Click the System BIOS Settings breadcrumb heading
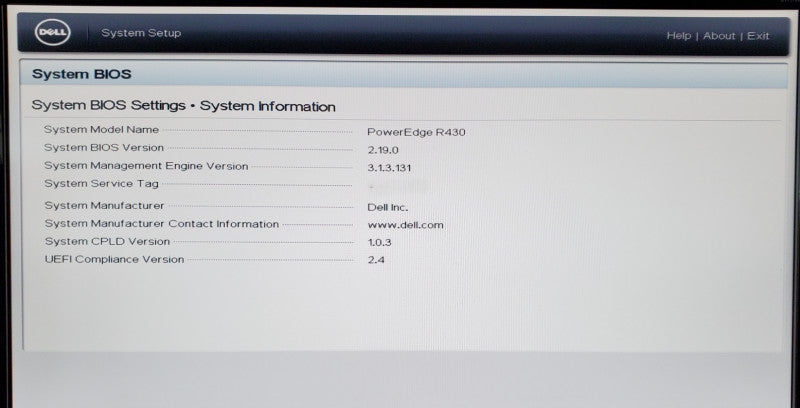The height and width of the screenshot is (408, 800). pyautogui.click(x=184, y=106)
